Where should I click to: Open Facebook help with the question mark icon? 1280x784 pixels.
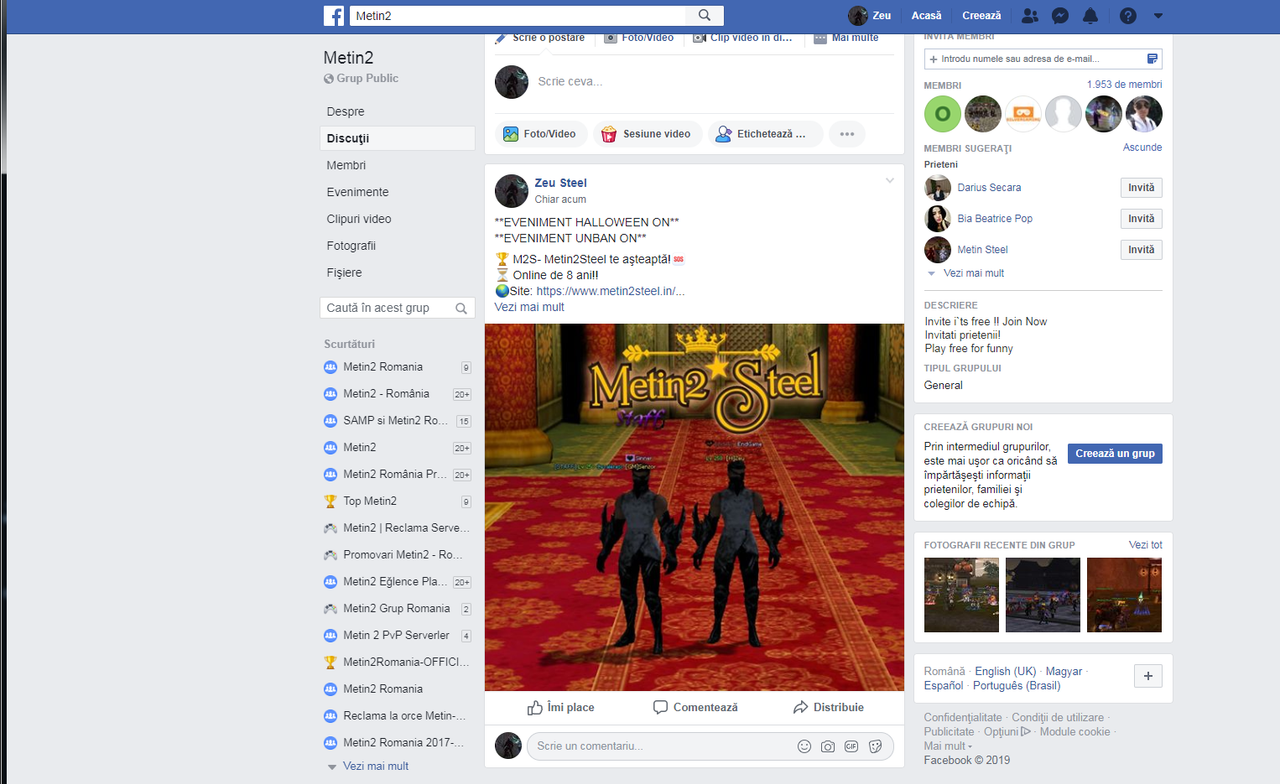[1126, 15]
